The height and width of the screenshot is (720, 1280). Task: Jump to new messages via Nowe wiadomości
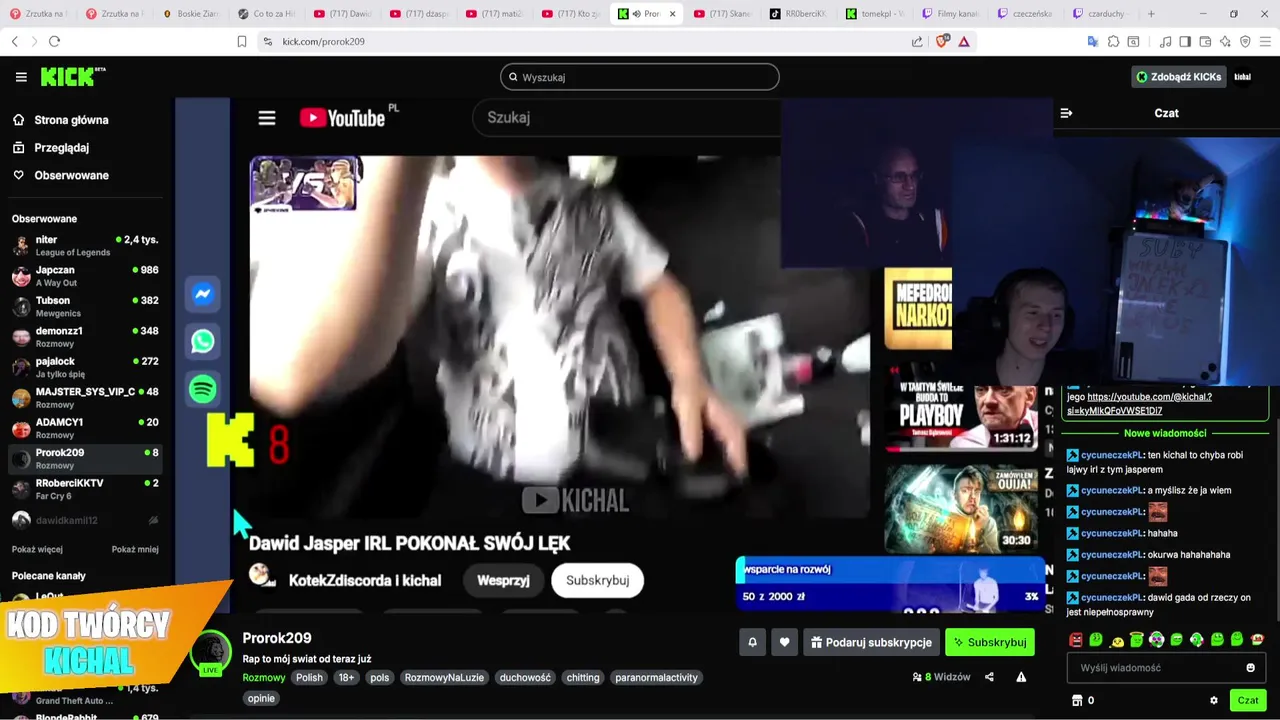pos(1165,433)
